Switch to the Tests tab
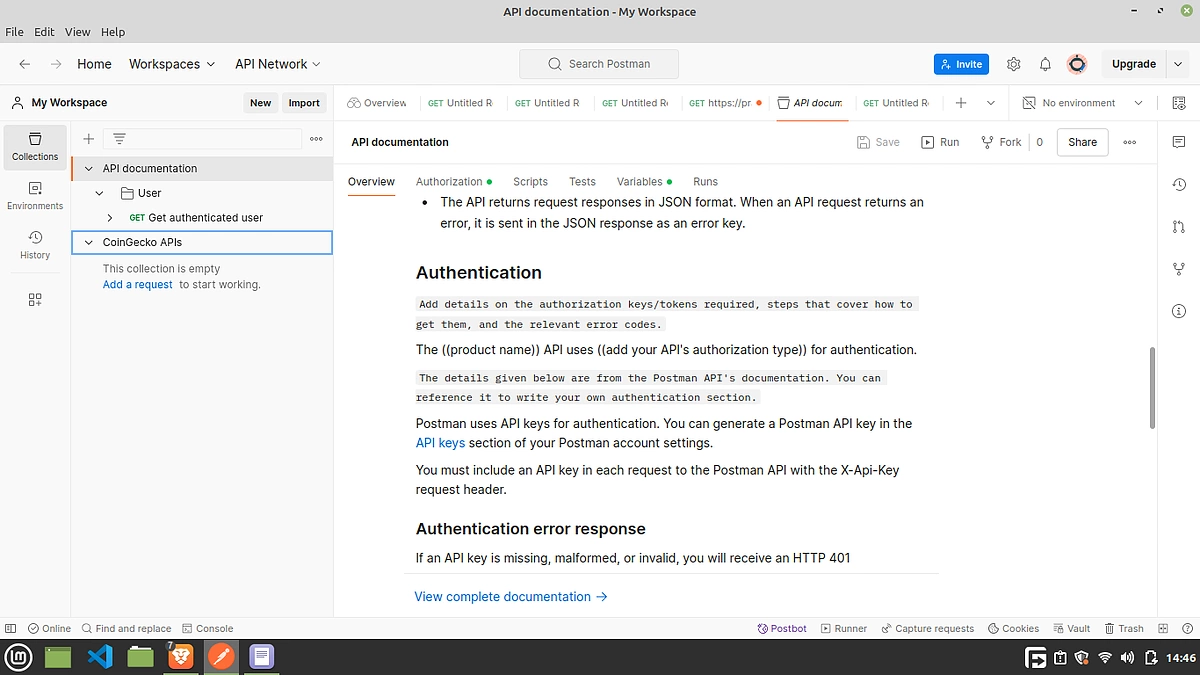The height and width of the screenshot is (675, 1200). [x=582, y=182]
